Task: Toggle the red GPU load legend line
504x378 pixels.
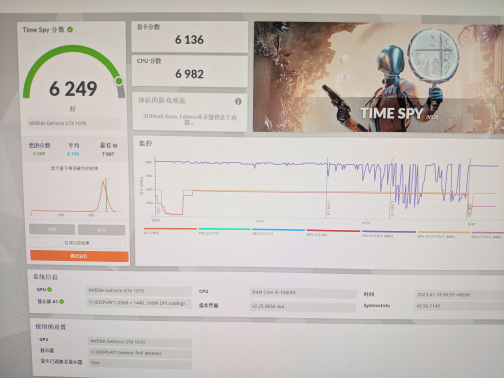Action: coord(333,230)
